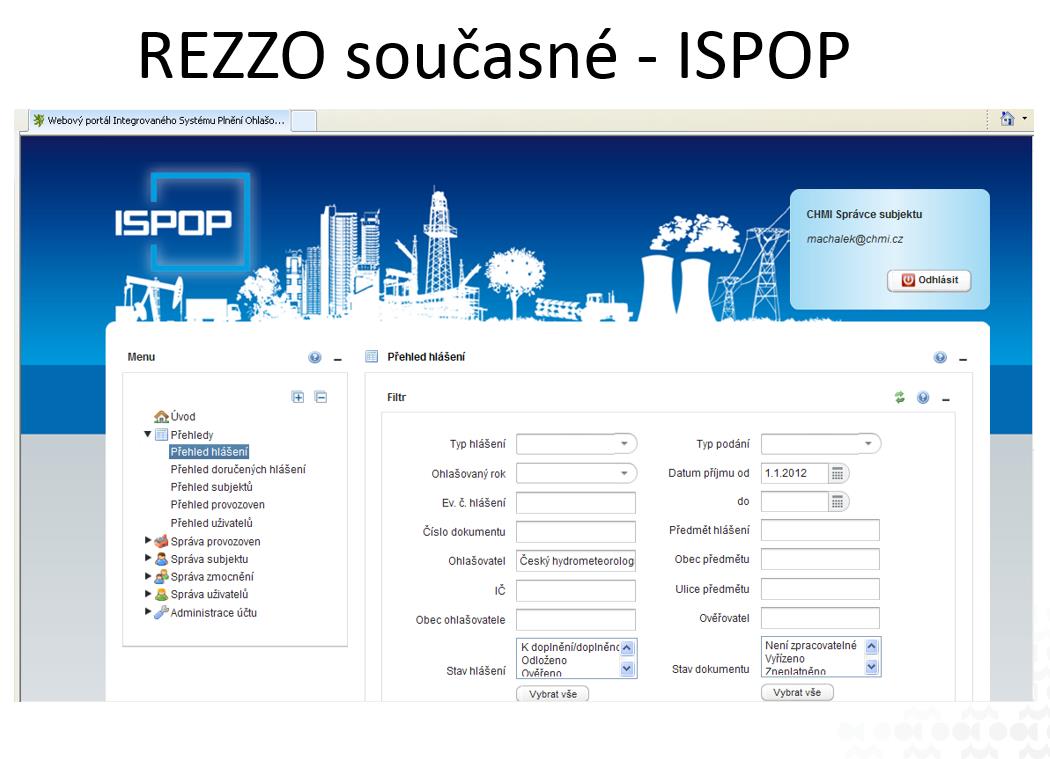The height and width of the screenshot is (759, 1050).
Task: Select 'Není zpracovatelné' in Stav dokumentu
Action: coord(810,645)
